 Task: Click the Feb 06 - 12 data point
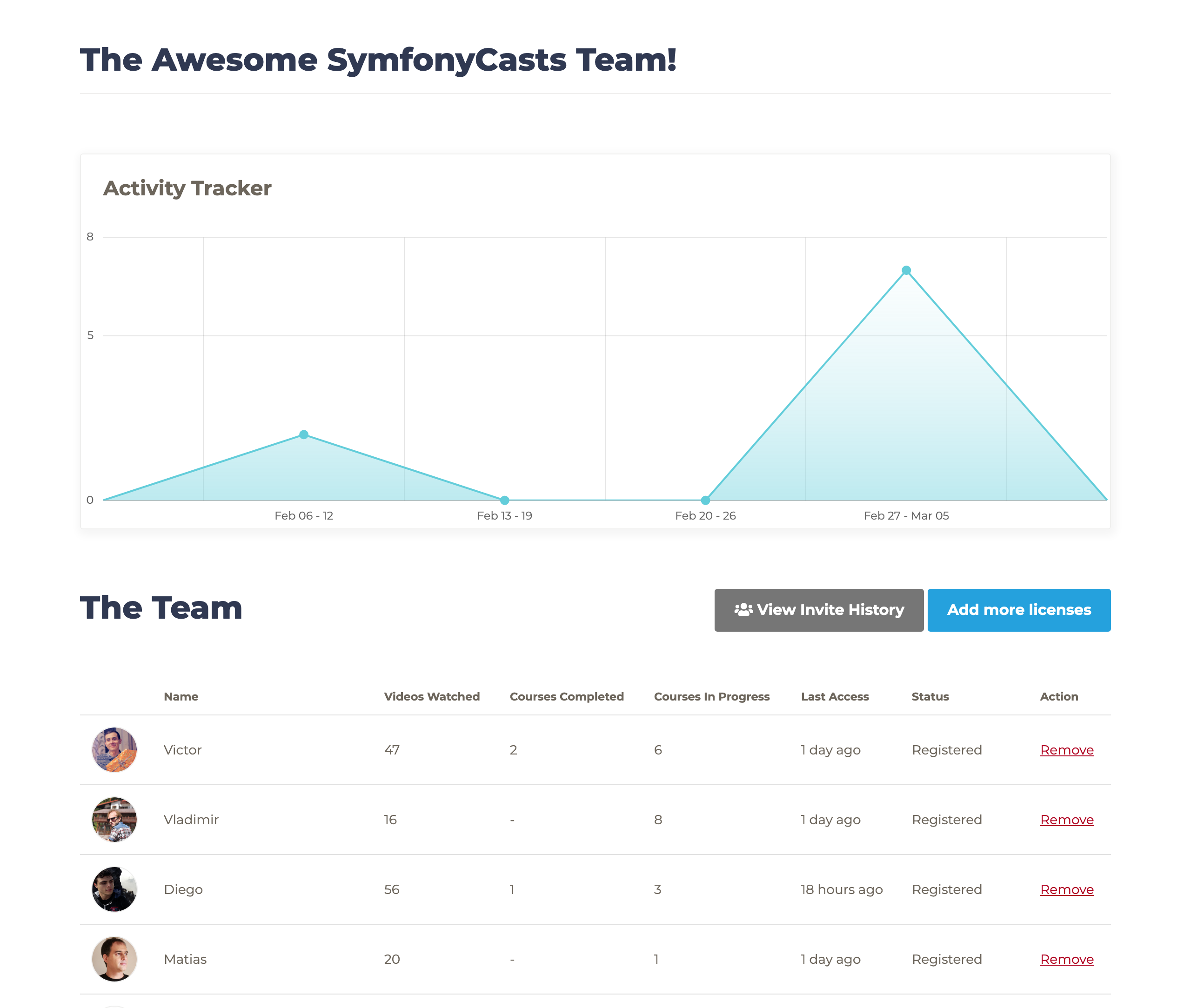(x=304, y=434)
